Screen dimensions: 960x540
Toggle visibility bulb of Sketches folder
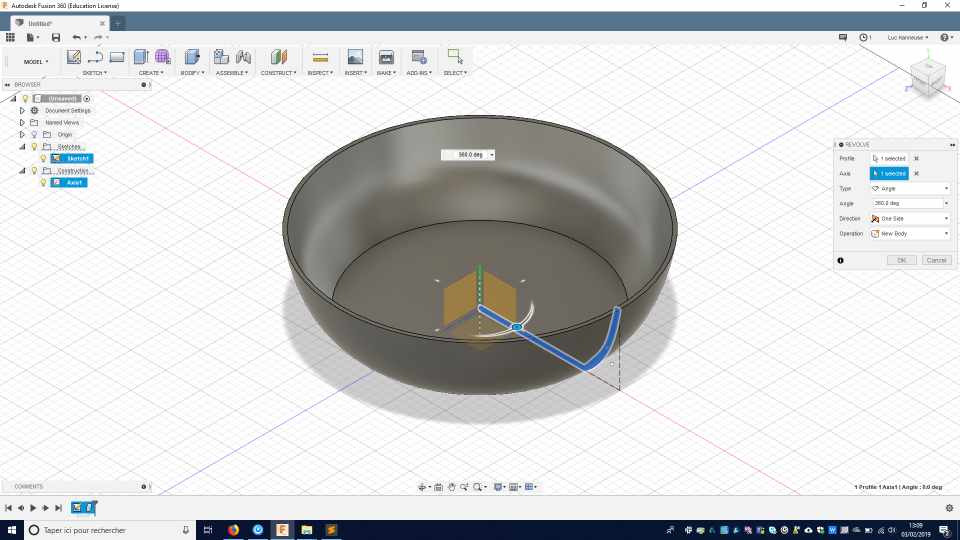coord(34,147)
